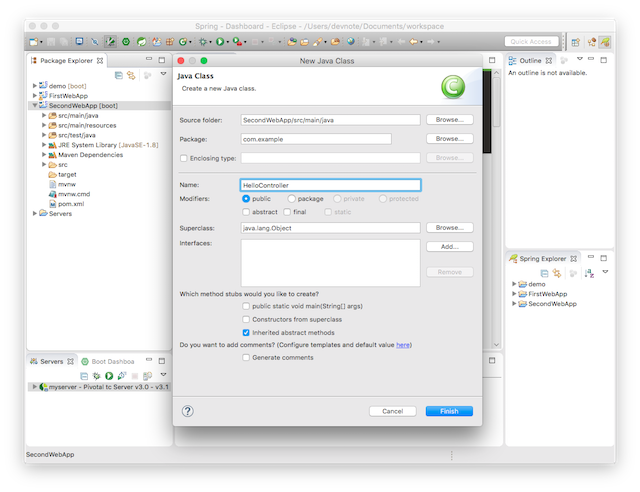This screenshot has width=640, height=492.
Task: Expand FirstWebApp project in Package Explorer
Action: pyautogui.click(x=35, y=96)
